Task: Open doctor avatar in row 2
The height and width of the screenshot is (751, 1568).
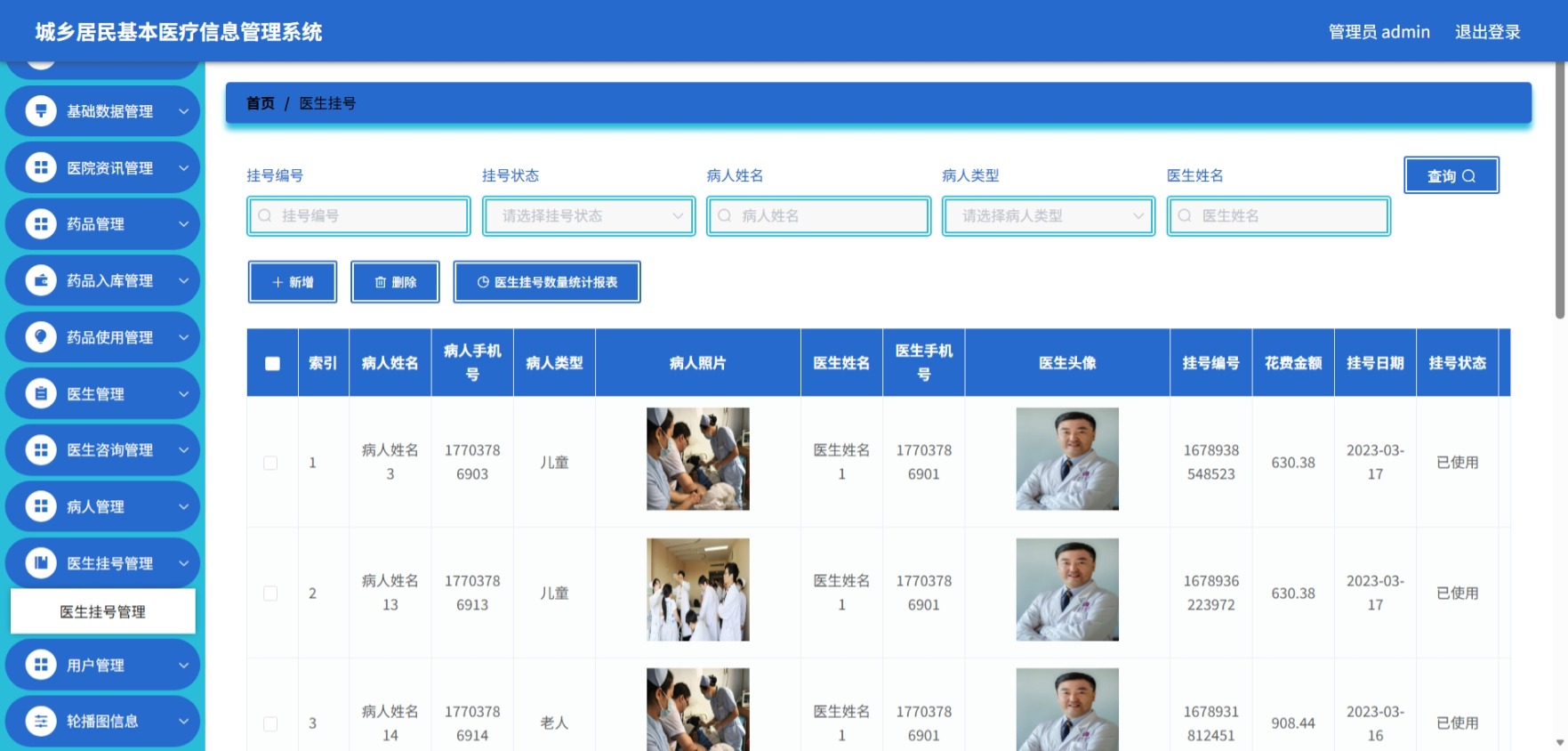Action: pyautogui.click(x=1067, y=589)
